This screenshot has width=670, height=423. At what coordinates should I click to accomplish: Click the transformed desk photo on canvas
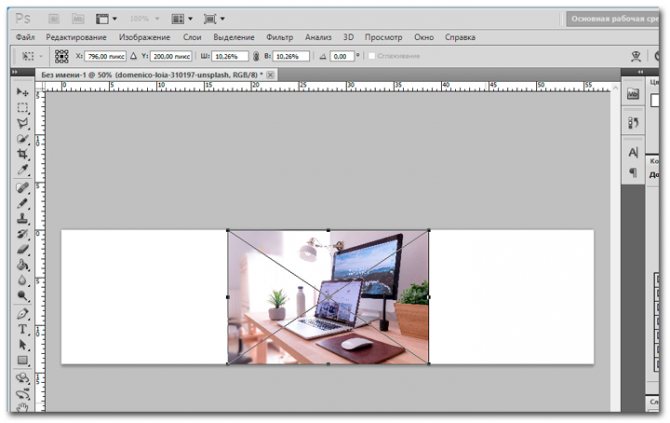pos(328,297)
